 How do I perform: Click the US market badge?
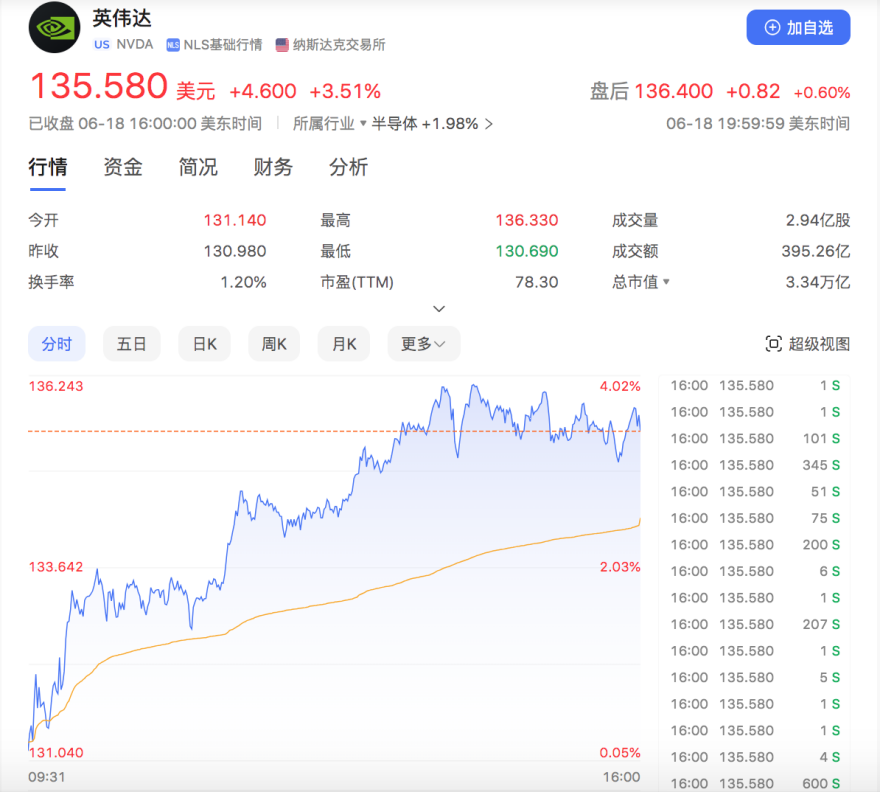[x=100, y=44]
